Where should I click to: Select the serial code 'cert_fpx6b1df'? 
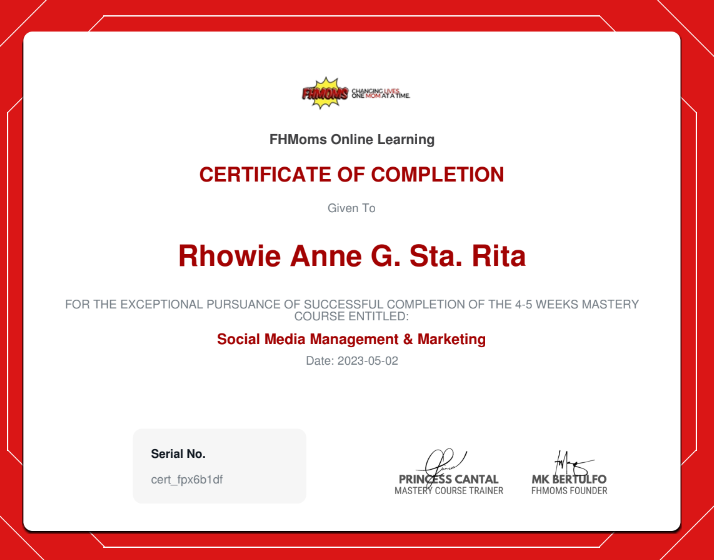click(187, 480)
